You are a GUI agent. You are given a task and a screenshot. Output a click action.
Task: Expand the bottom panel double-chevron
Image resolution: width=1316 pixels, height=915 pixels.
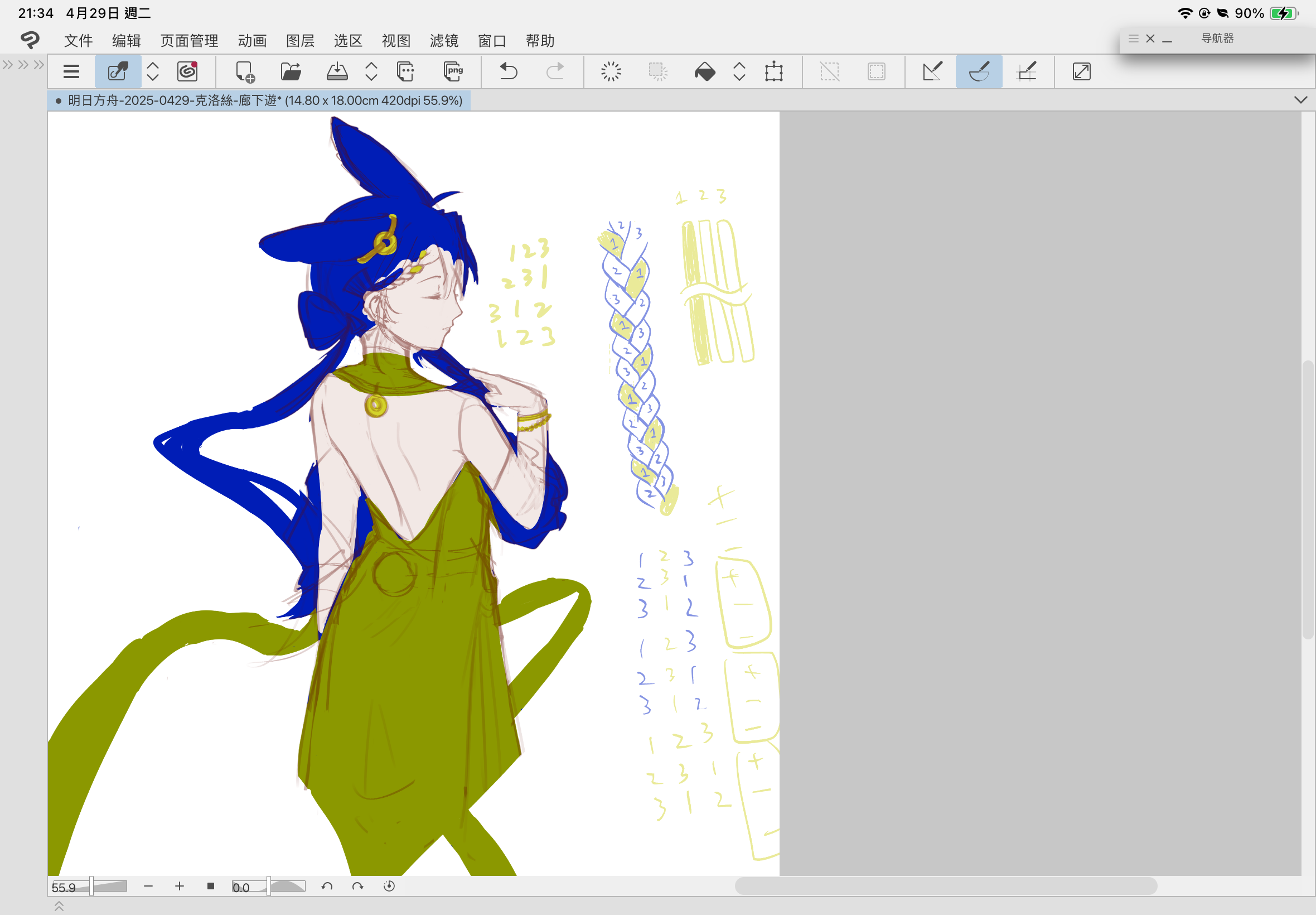coord(59,906)
